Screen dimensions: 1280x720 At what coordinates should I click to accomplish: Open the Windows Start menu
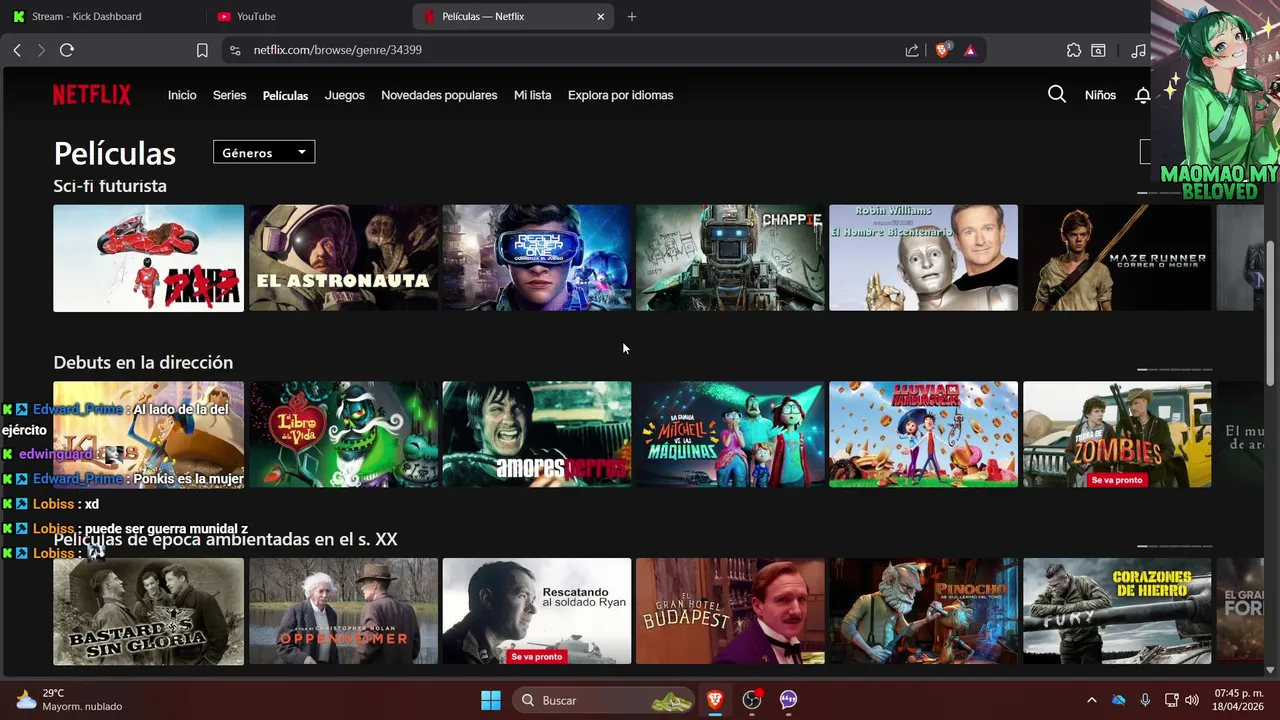tap(491, 700)
